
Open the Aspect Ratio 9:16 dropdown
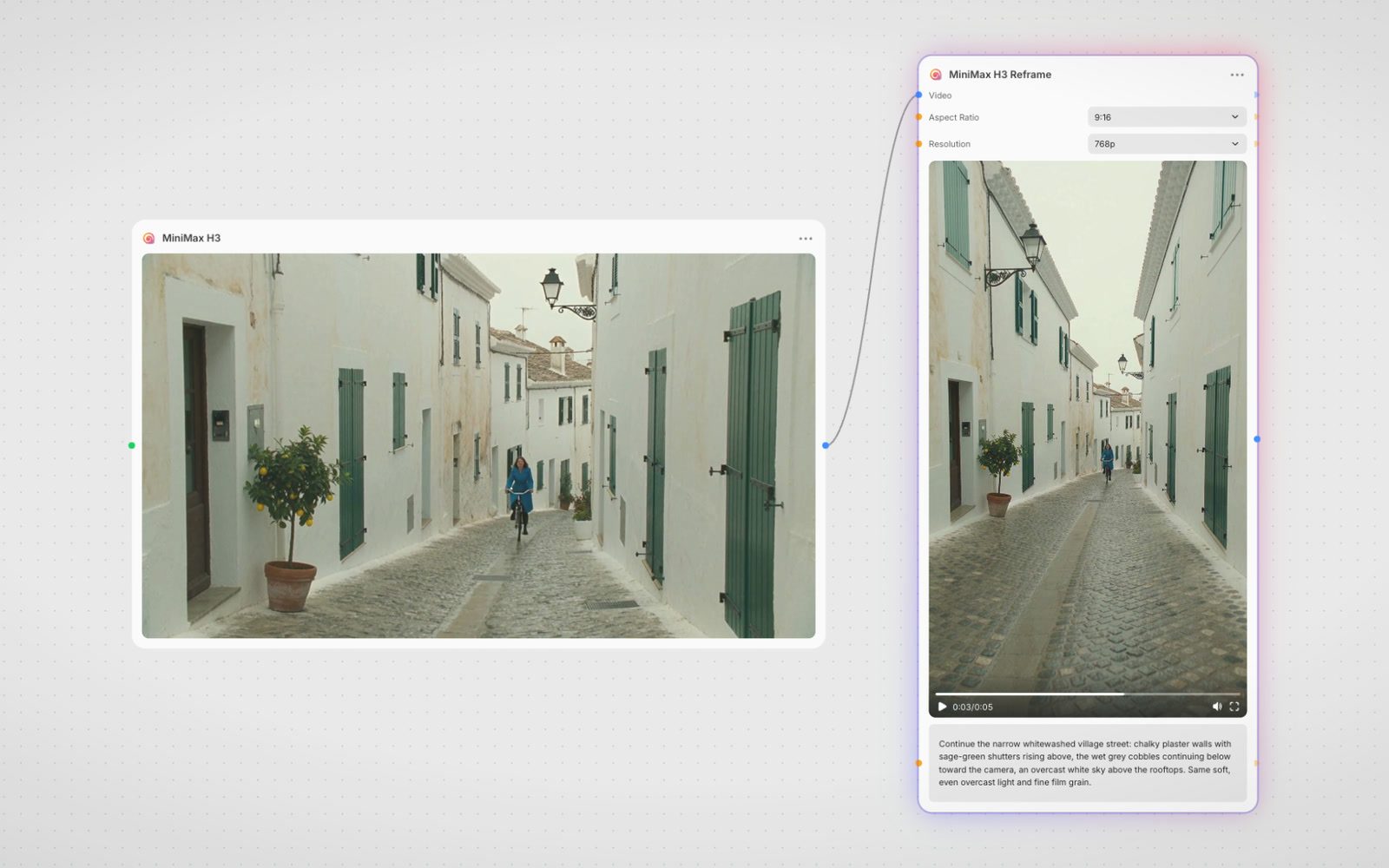pos(1167,117)
